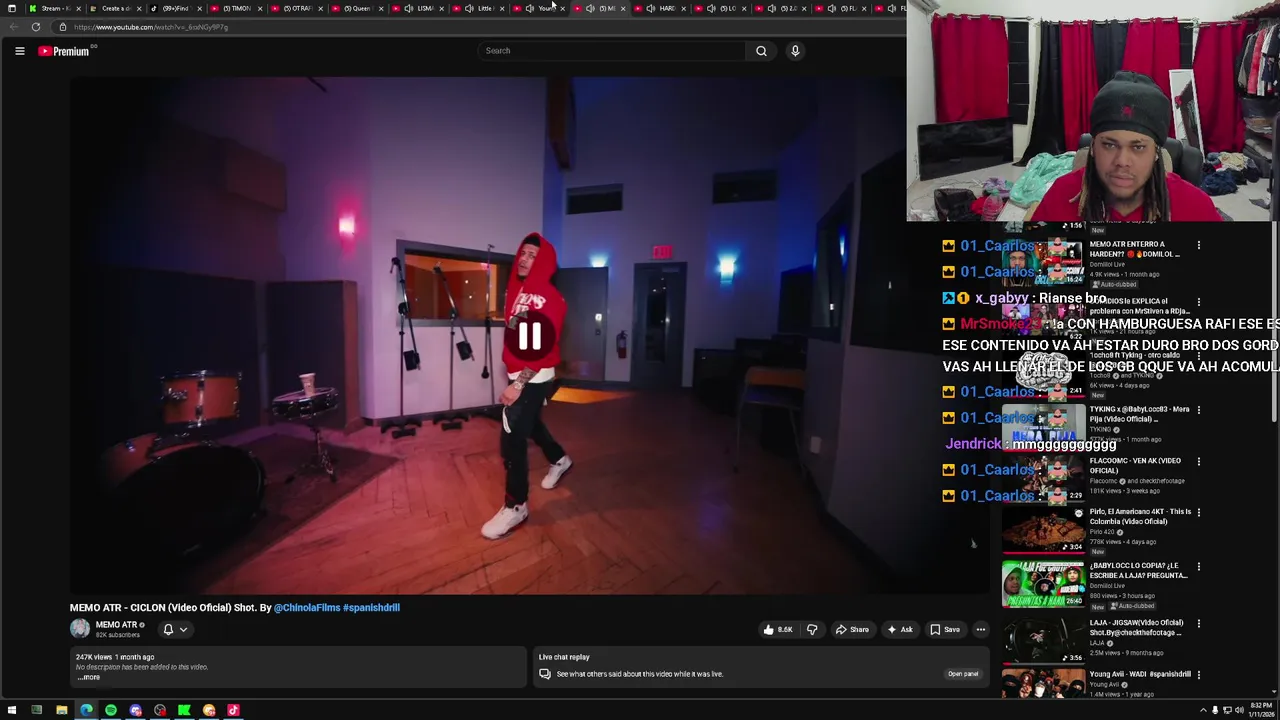Dislike the video with the thumbs-down button

[x=812, y=629]
